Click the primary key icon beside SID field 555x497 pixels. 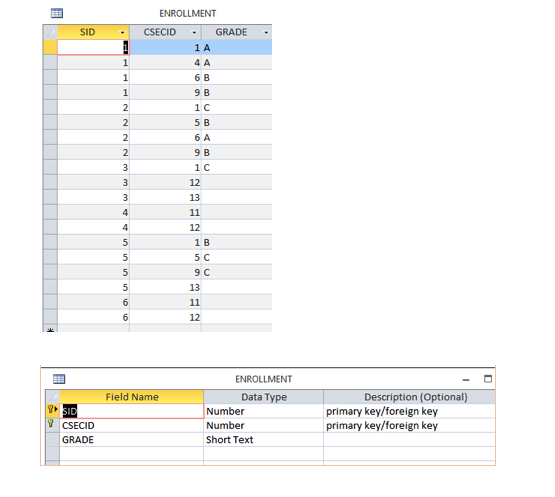click(x=52, y=410)
